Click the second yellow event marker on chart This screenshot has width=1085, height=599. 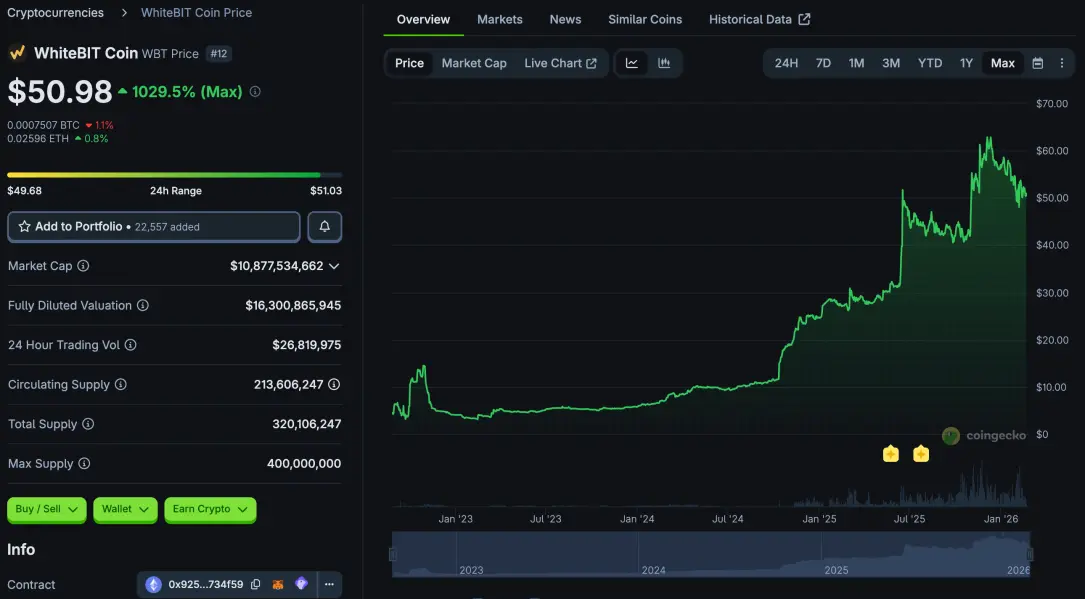click(x=920, y=454)
